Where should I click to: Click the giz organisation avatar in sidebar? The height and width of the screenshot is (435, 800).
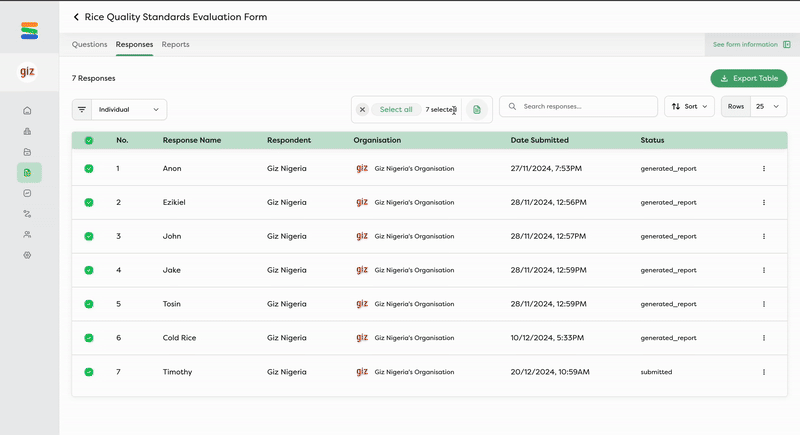click(x=28, y=71)
